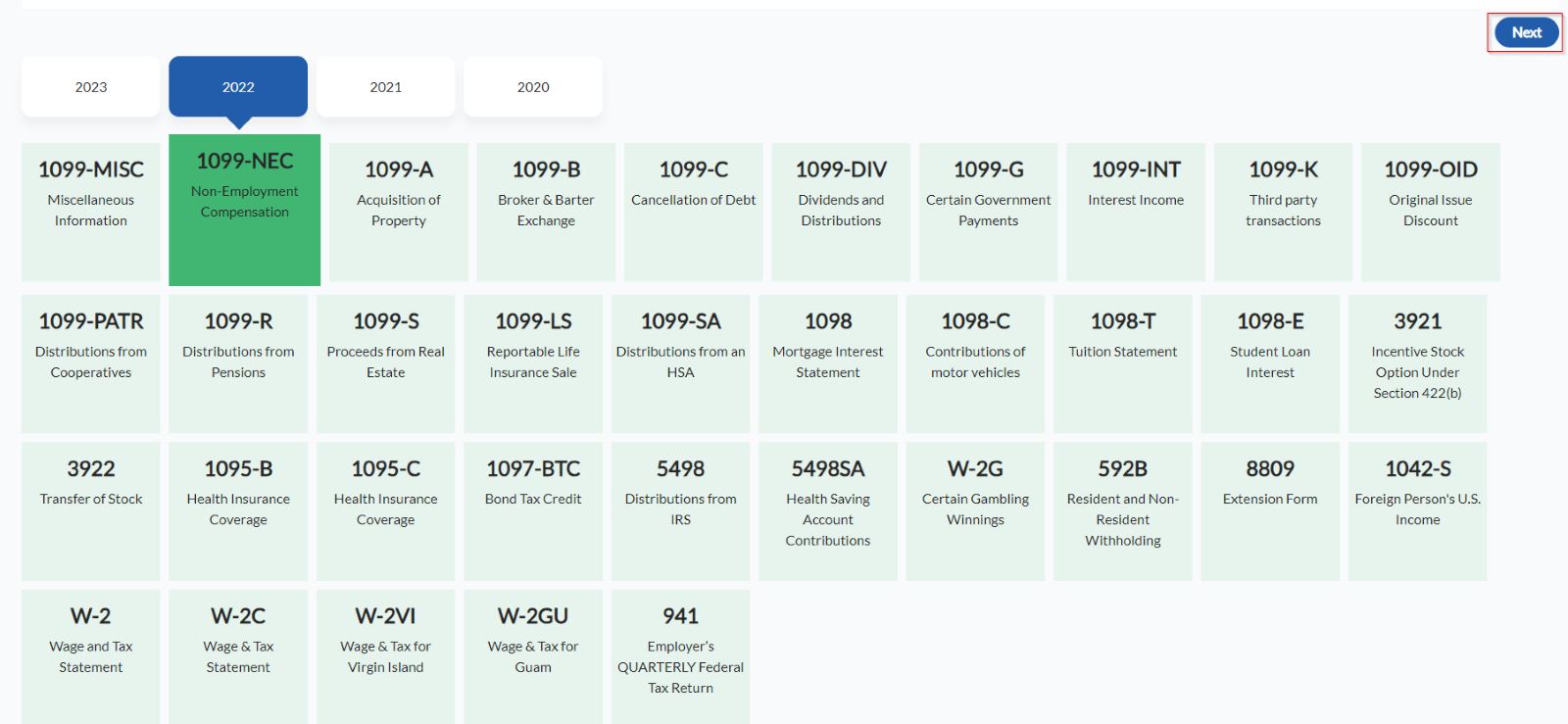Select the 2021 tax year tab
Screen dimensions: 1568x724
click(x=385, y=87)
